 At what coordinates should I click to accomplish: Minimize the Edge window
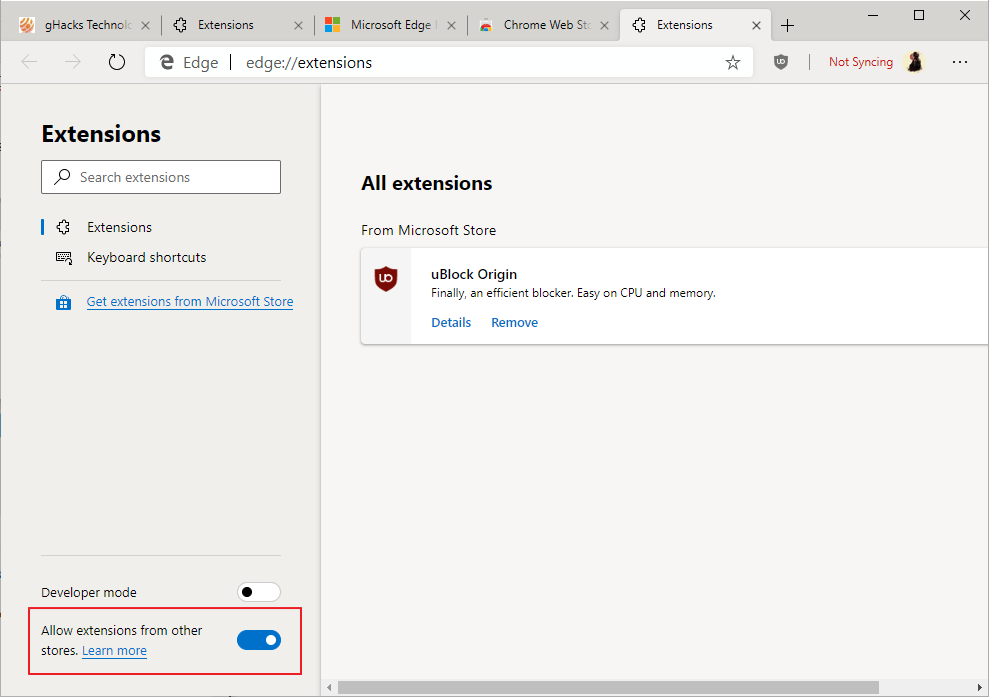point(873,15)
